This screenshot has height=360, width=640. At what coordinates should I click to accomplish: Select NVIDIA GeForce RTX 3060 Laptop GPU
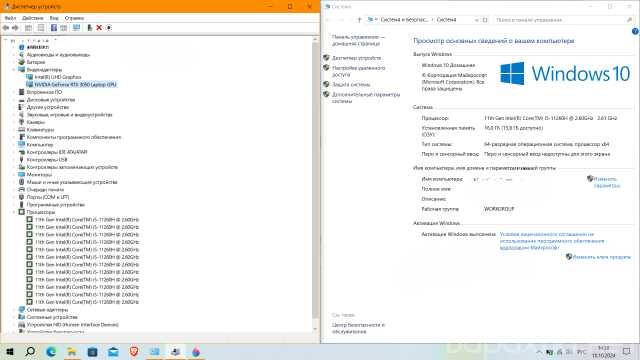(76, 84)
